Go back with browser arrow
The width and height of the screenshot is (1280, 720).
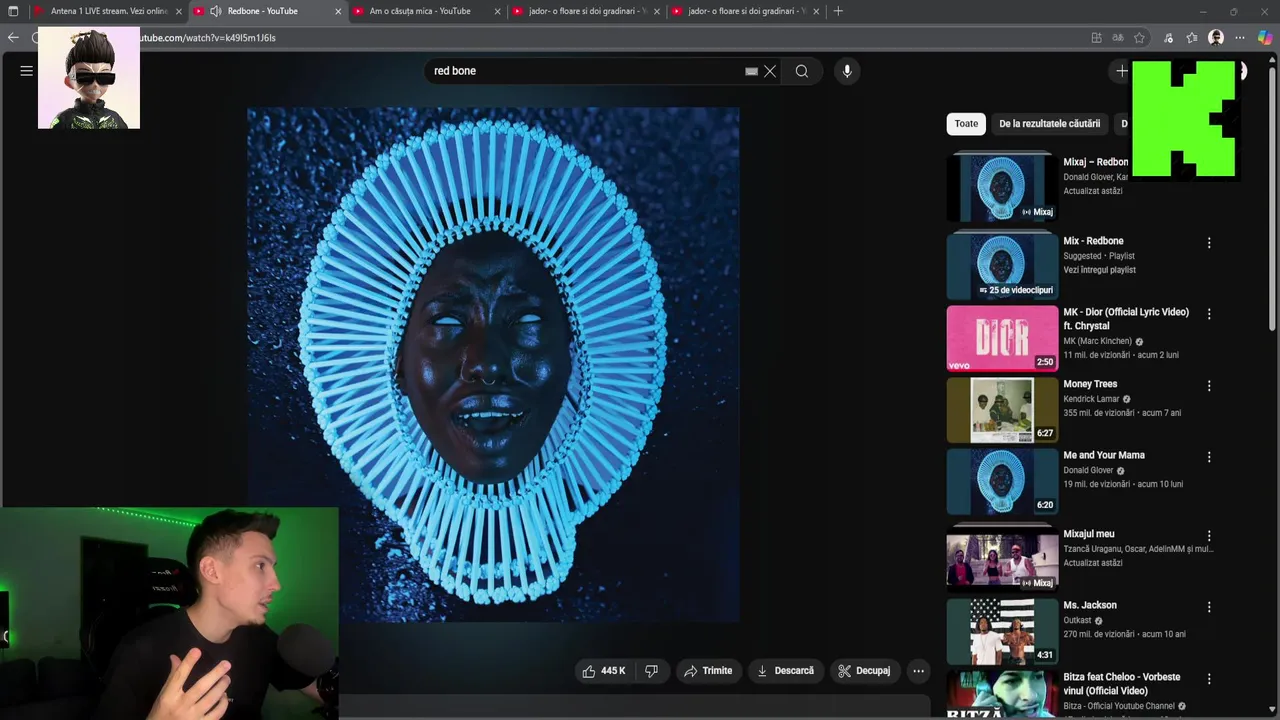tap(13, 38)
